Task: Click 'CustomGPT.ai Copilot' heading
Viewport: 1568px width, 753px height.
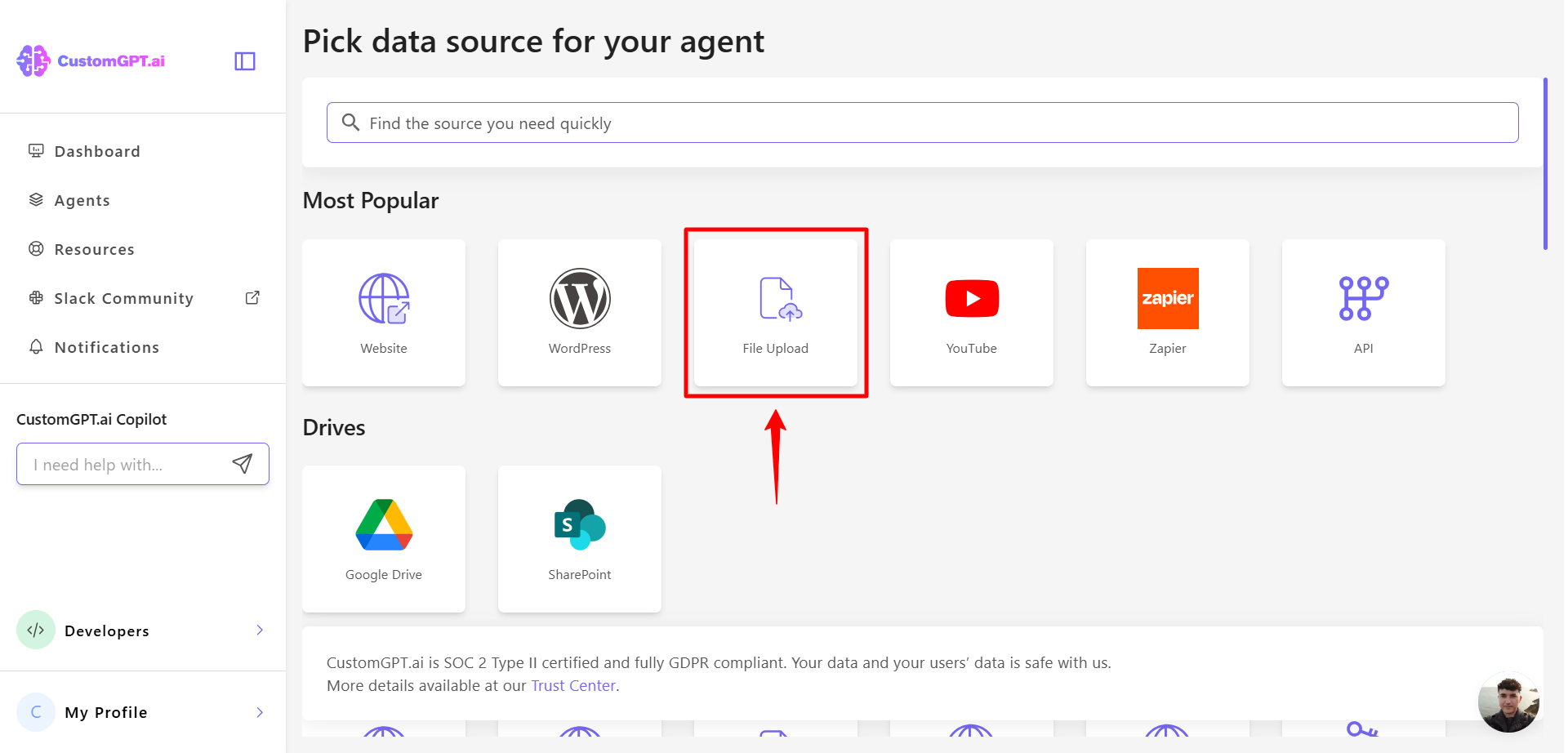Action: [x=91, y=419]
